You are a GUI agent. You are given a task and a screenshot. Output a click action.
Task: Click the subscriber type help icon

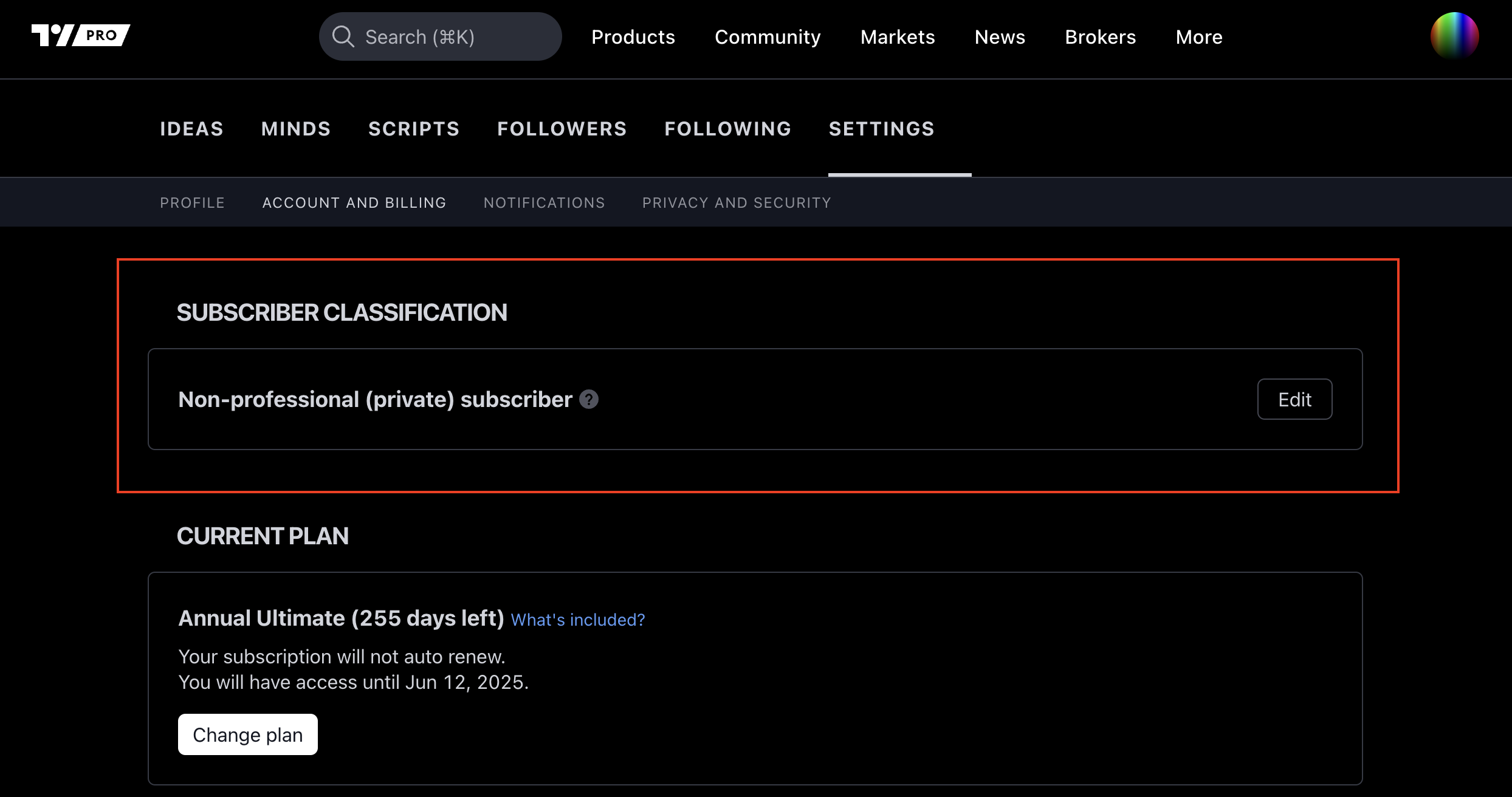coord(588,399)
